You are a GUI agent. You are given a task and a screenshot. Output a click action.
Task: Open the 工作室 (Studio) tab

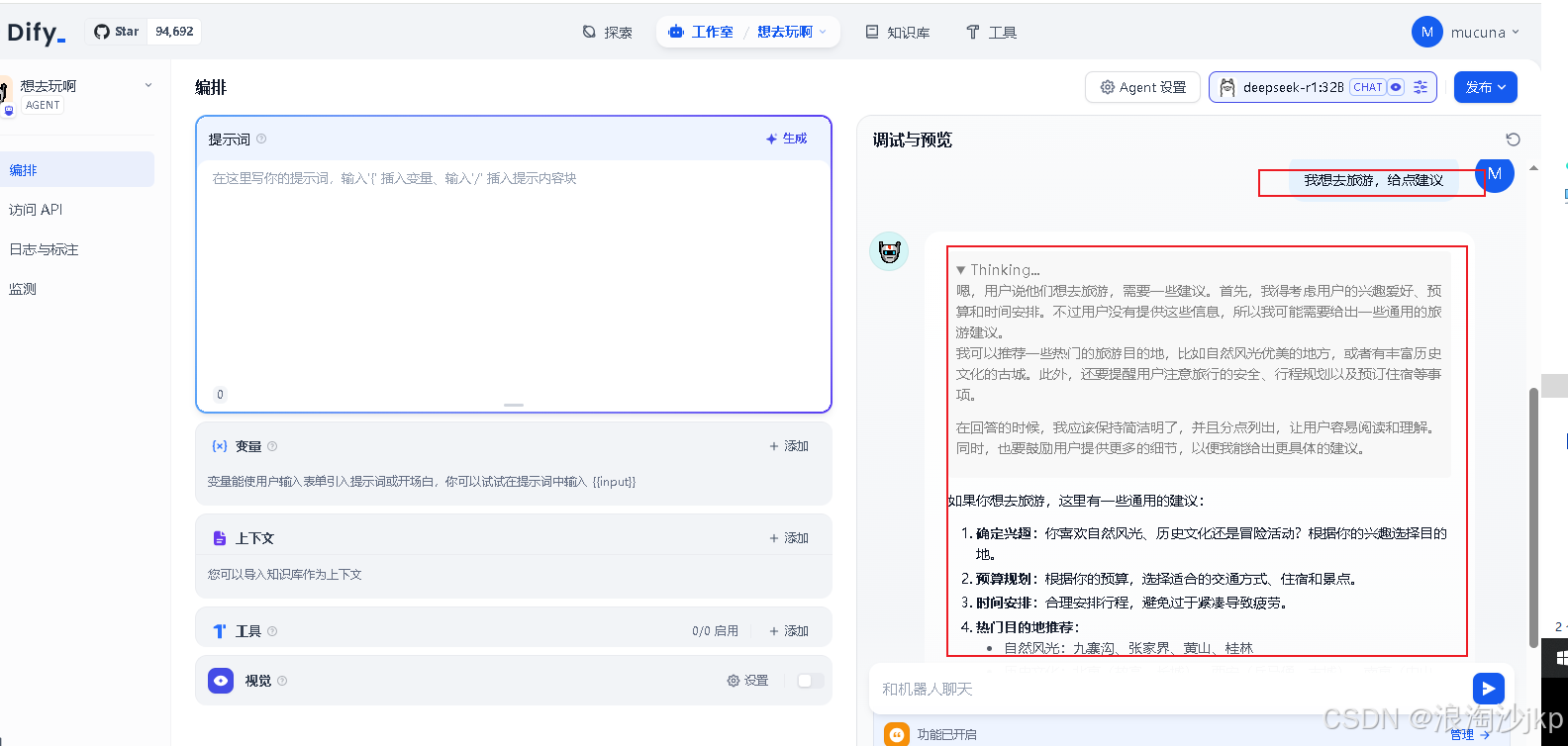click(x=701, y=32)
